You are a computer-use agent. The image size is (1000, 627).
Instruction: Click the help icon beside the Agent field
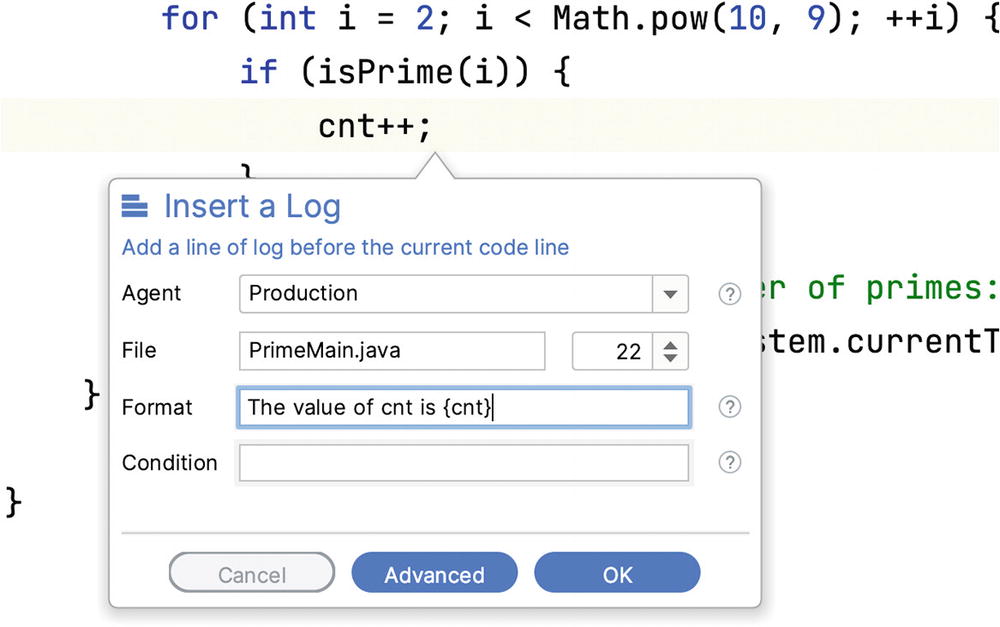[730, 294]
